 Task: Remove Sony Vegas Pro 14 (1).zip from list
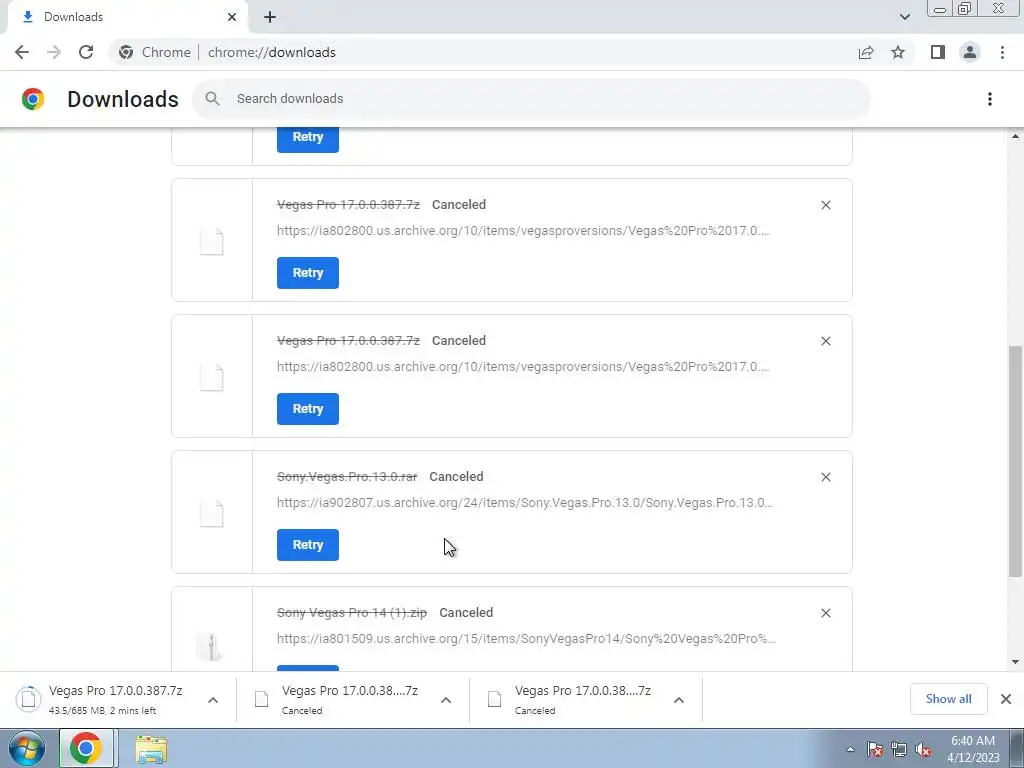pyautogui.click(x=825, y=613)
